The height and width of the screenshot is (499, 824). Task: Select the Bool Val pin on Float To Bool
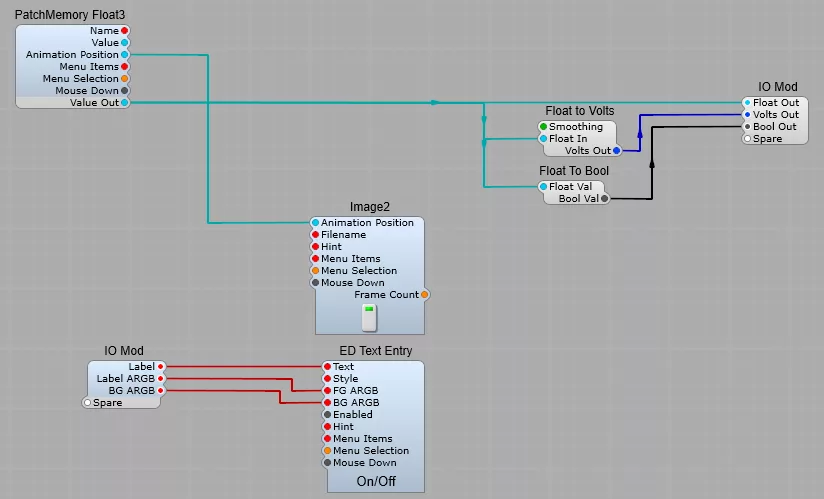(604, 199)
